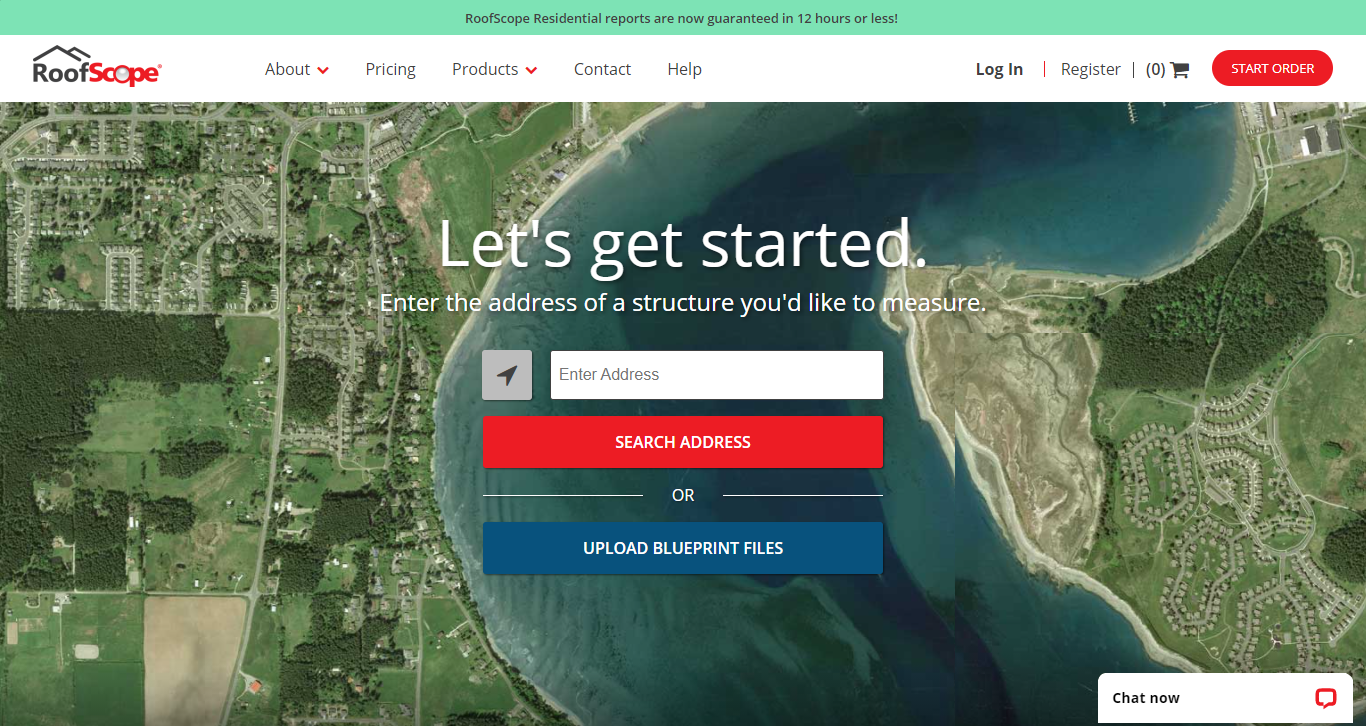
Task: Open the Help page
Action: (x=684, y=69)
